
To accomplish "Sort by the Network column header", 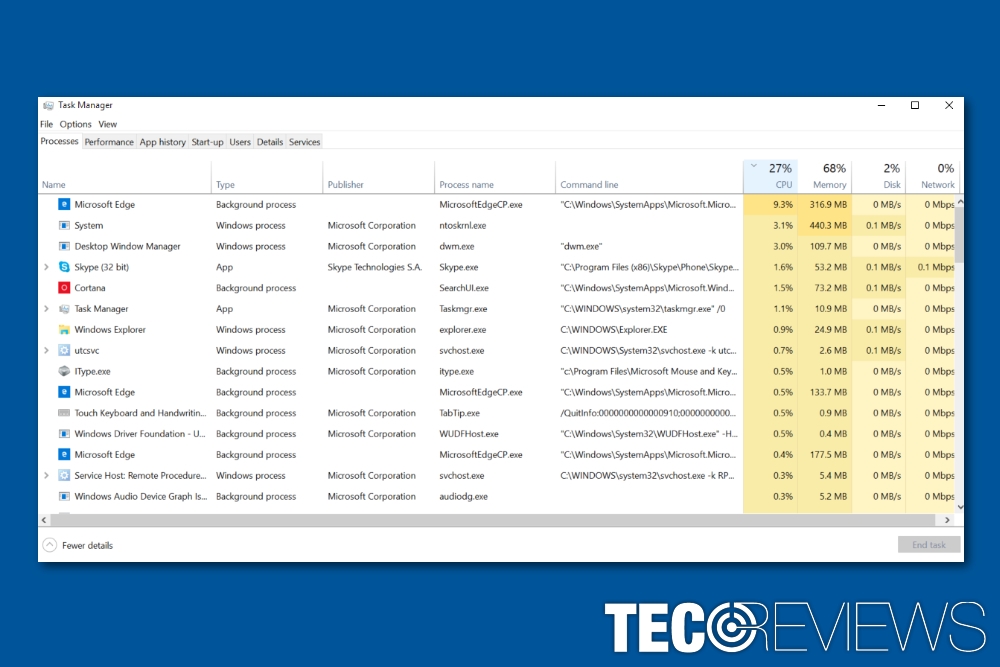I will 932,177.
